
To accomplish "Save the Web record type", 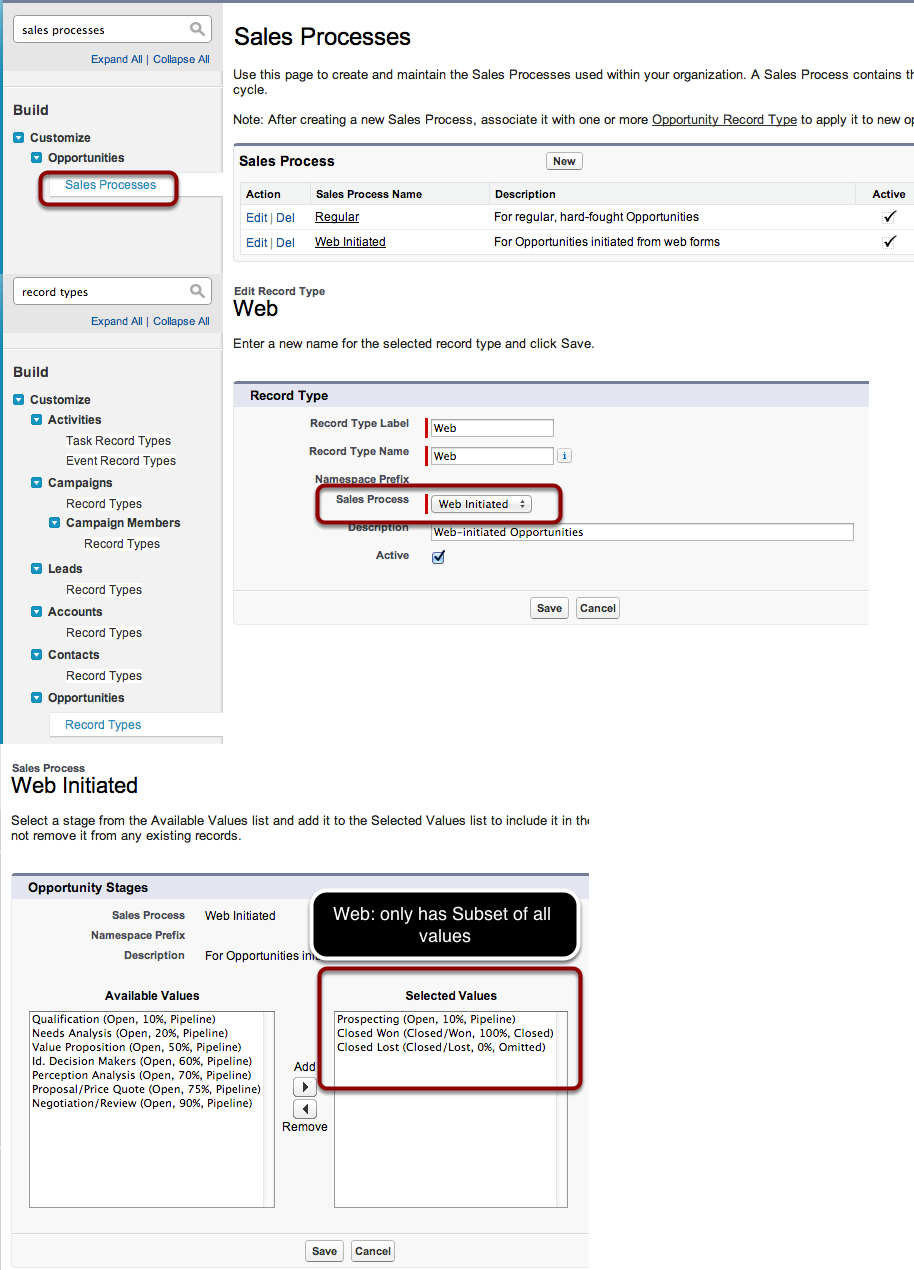I will click(x=549, y=608).
